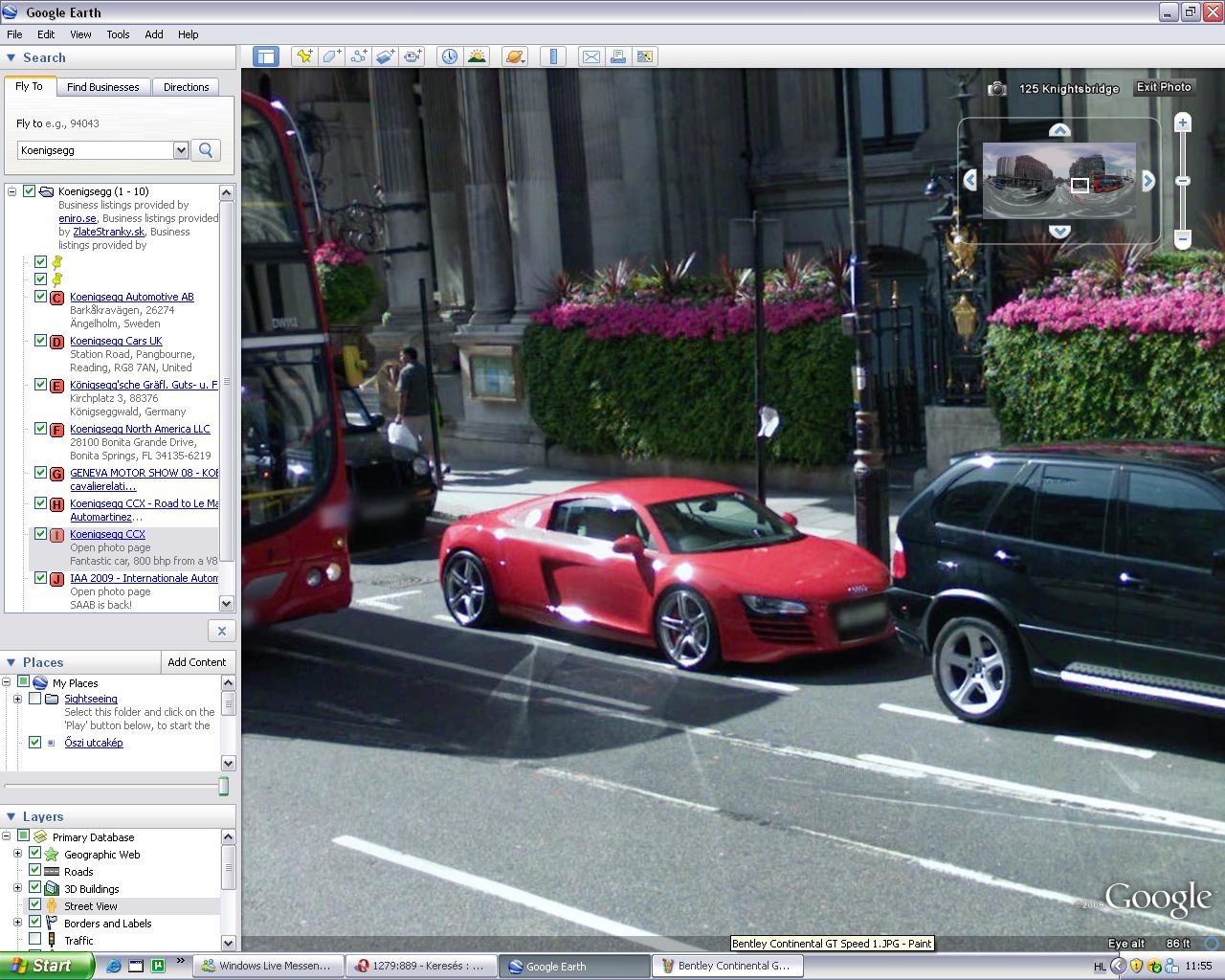
Task: Uncheck the Őszi utcakép checkbox
Action: click(34, 743)
